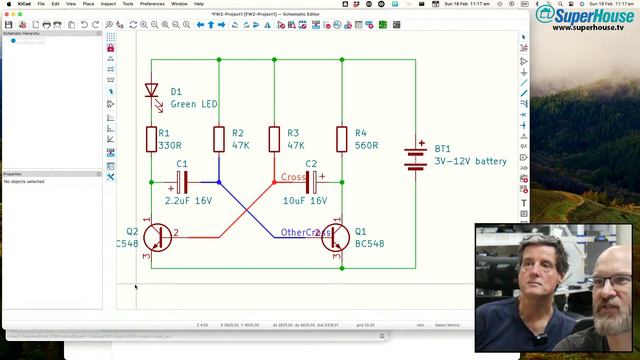
Task: Click the '2.2uF 16V' capacitor value
Action: (x=189, y=201)
